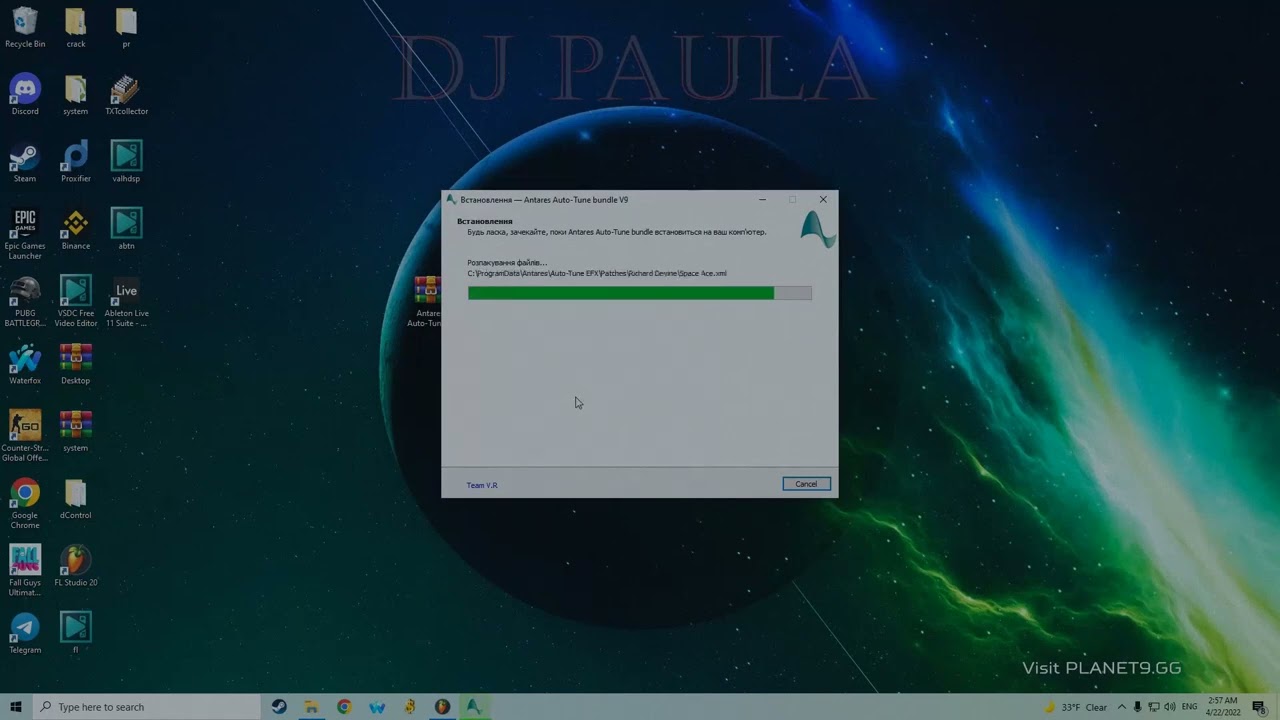Open VSDC Free Video Editor icon

[76, 301]
